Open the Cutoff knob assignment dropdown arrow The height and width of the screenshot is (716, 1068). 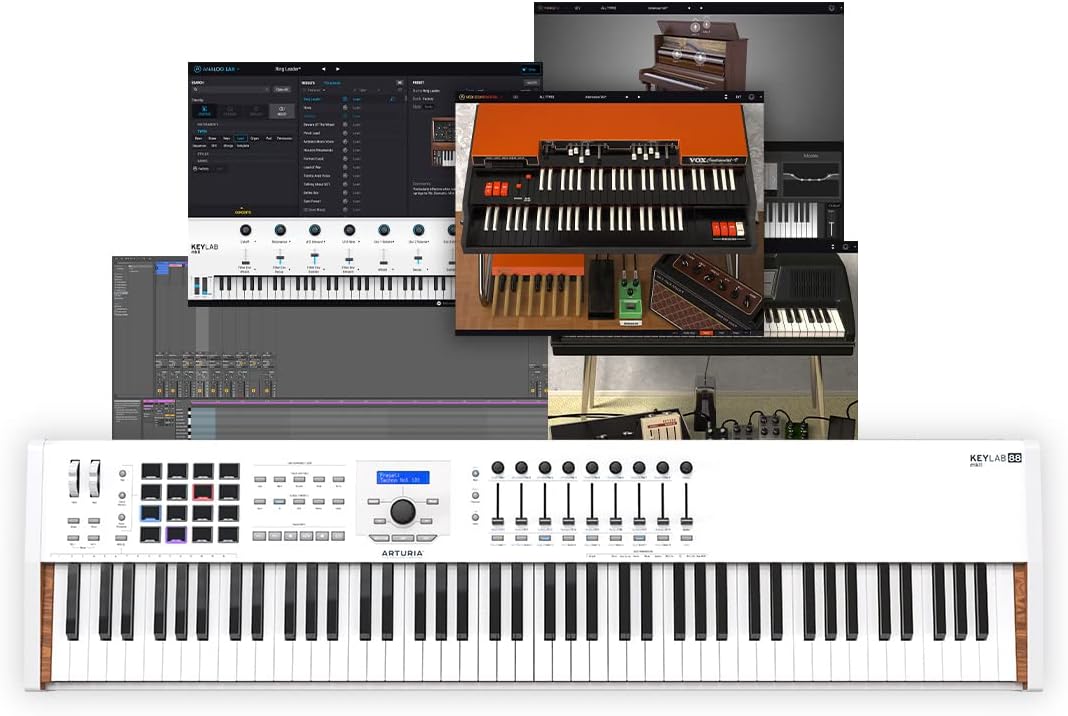click(255, 241)
